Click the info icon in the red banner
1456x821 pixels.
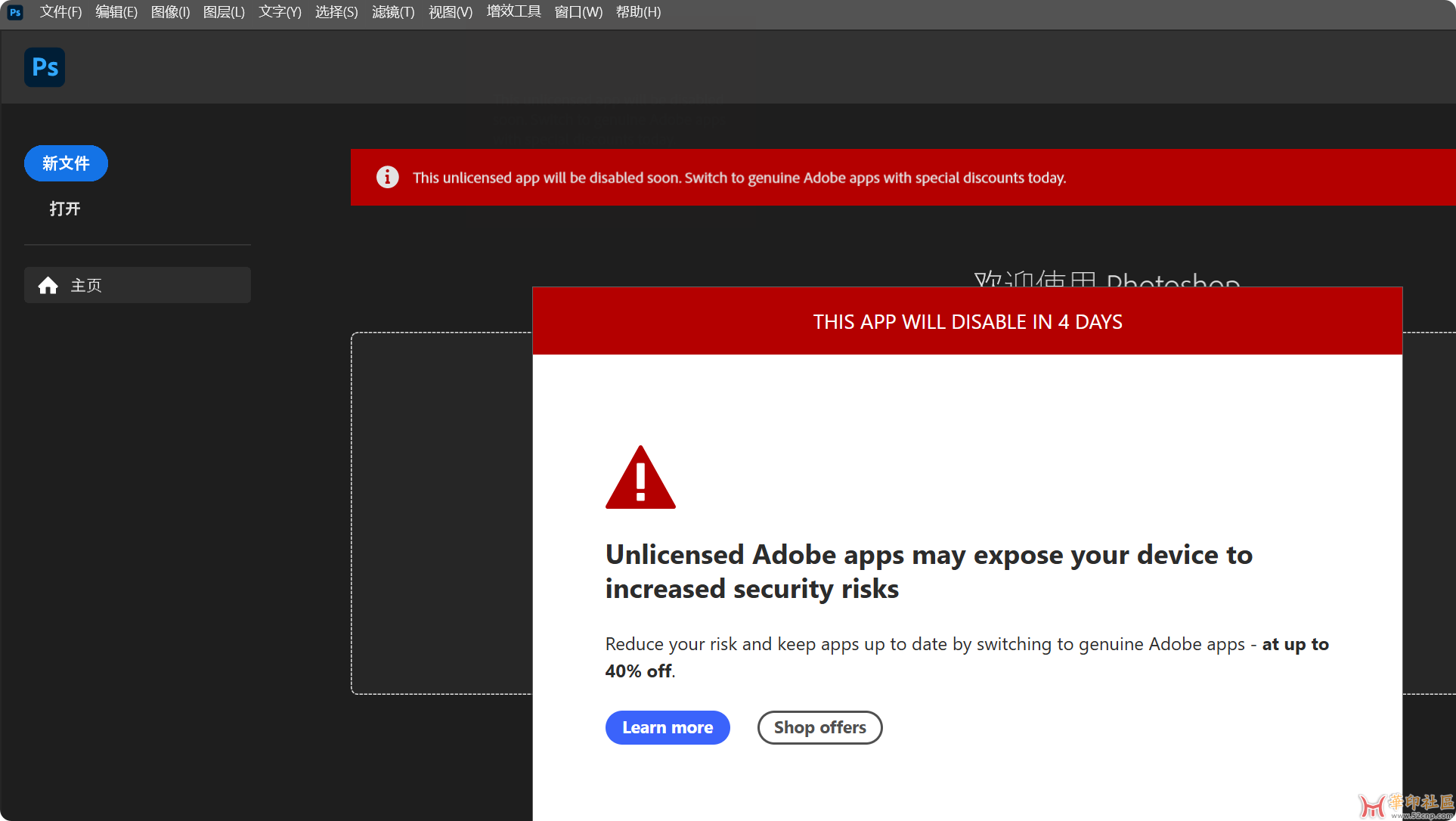388,177
